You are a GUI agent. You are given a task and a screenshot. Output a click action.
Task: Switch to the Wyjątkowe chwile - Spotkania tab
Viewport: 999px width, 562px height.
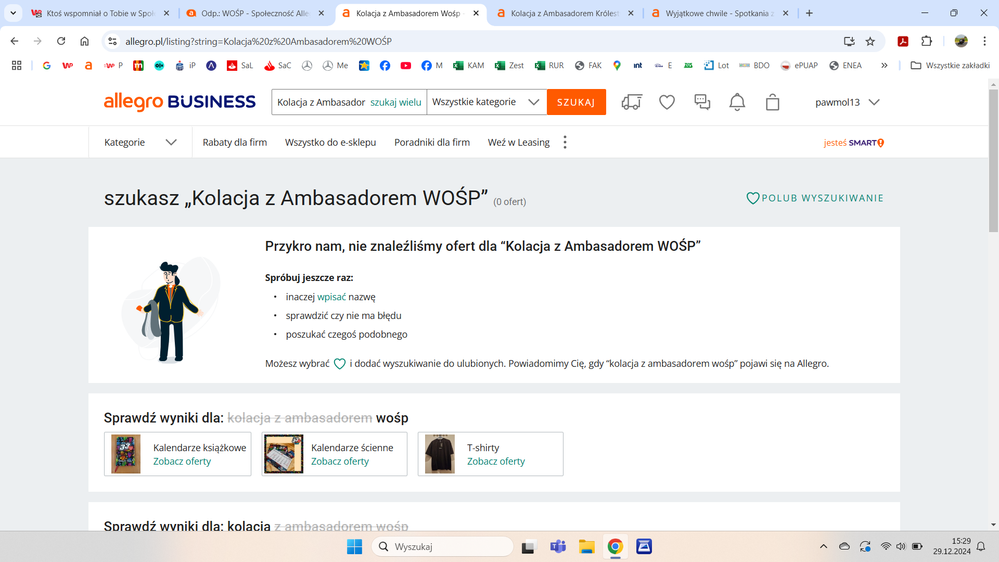[719, 13]
